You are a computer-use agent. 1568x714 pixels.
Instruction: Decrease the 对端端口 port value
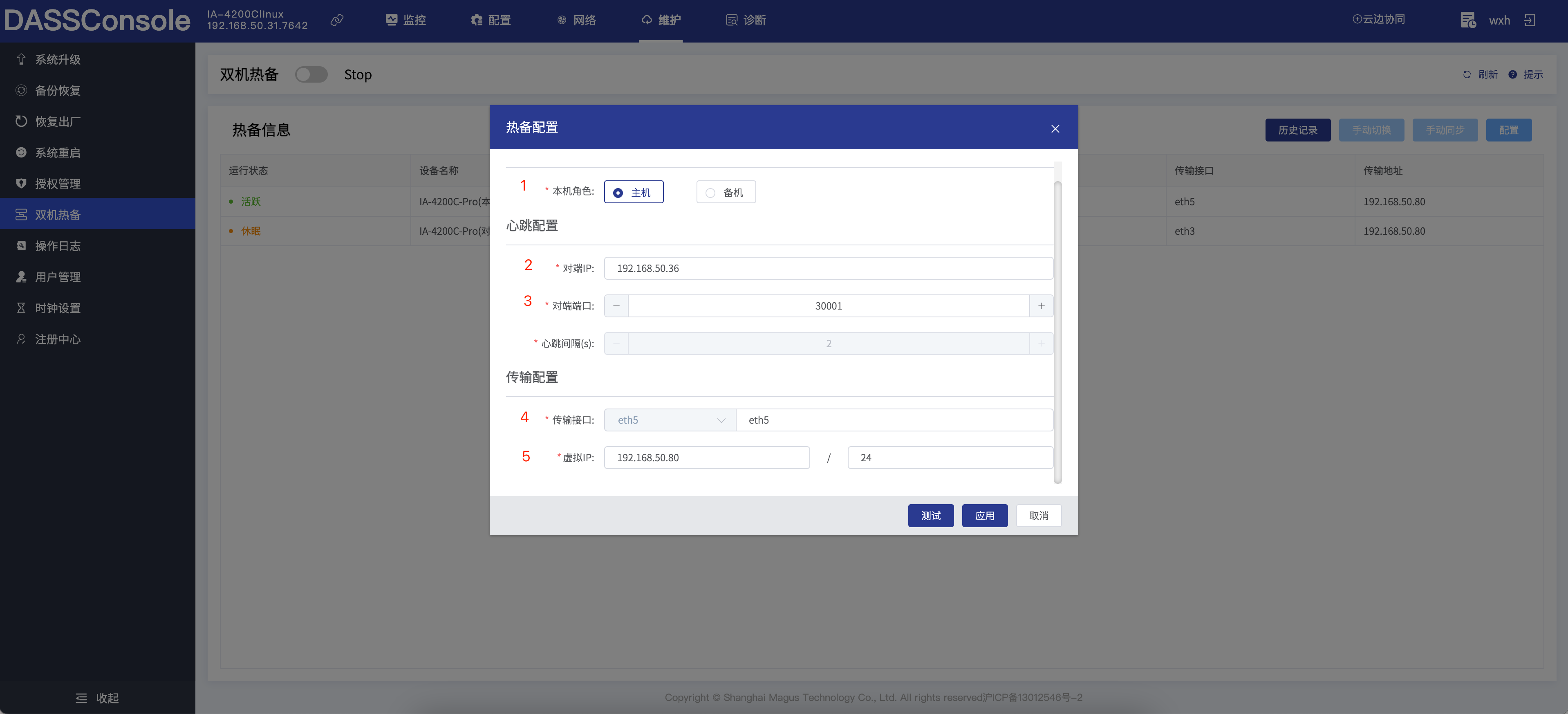click(x=616, y=306)
